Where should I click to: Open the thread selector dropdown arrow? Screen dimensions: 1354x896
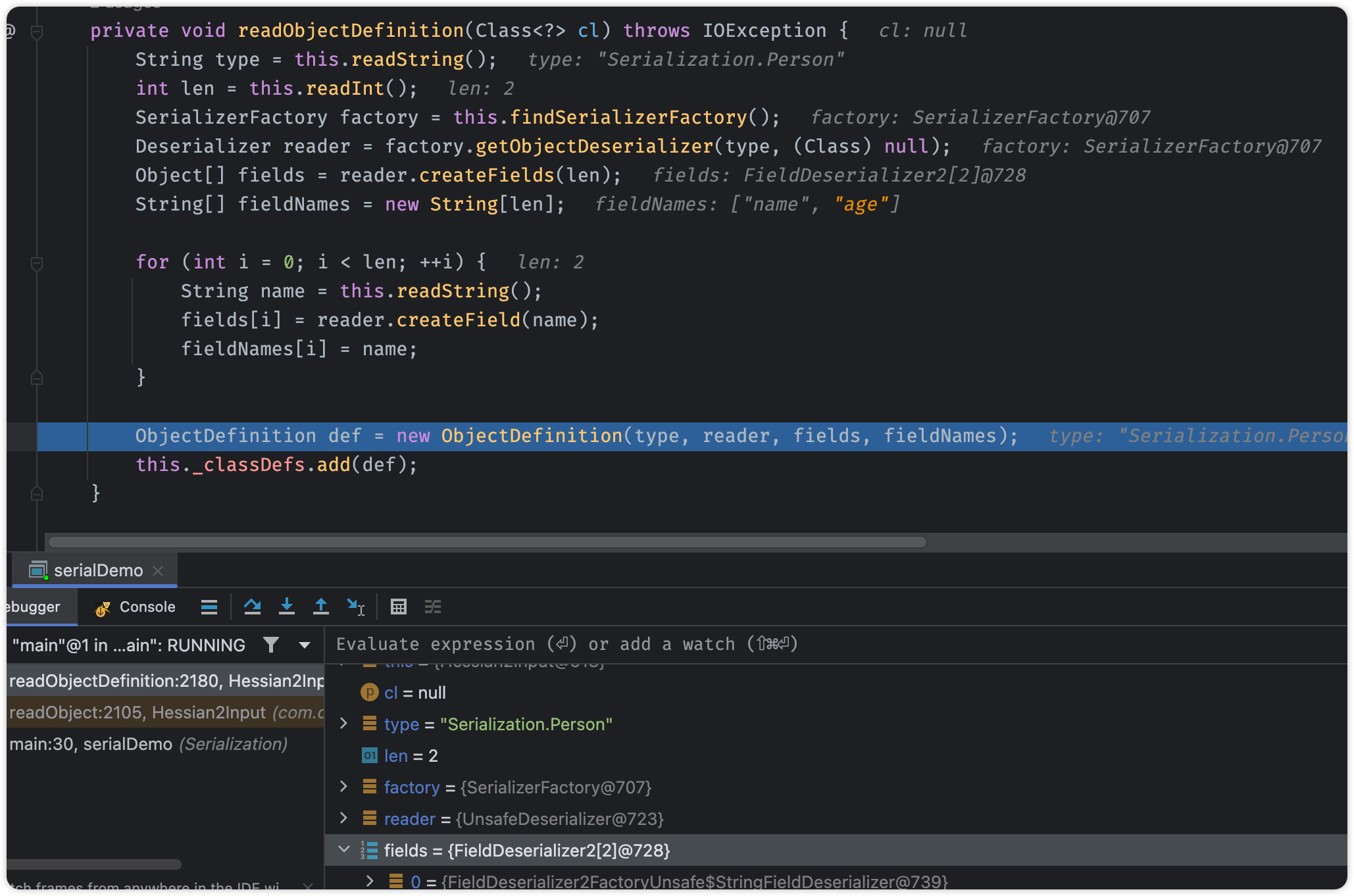pos(305,645)
